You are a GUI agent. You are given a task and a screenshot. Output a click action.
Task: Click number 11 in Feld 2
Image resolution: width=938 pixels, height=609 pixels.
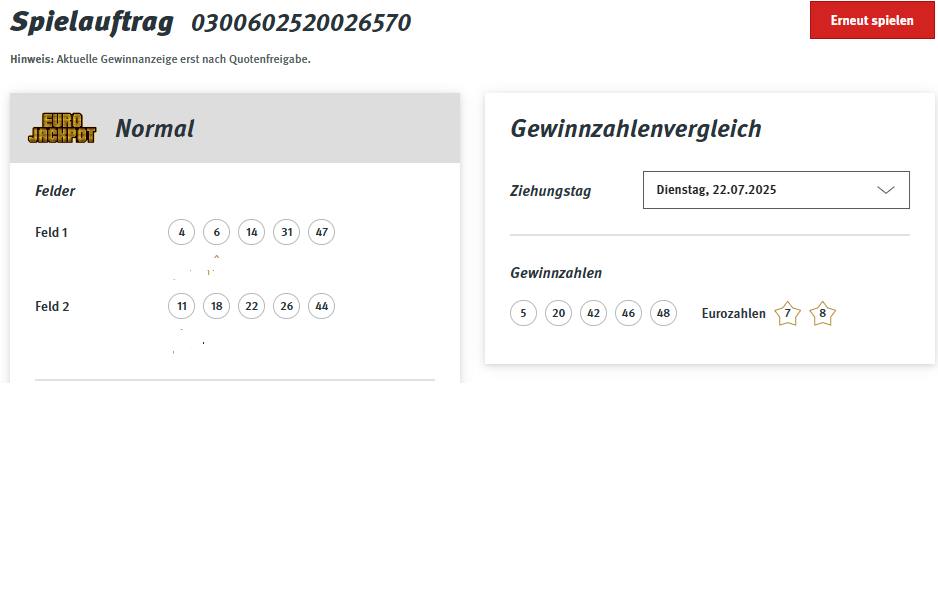coord(181,307)
